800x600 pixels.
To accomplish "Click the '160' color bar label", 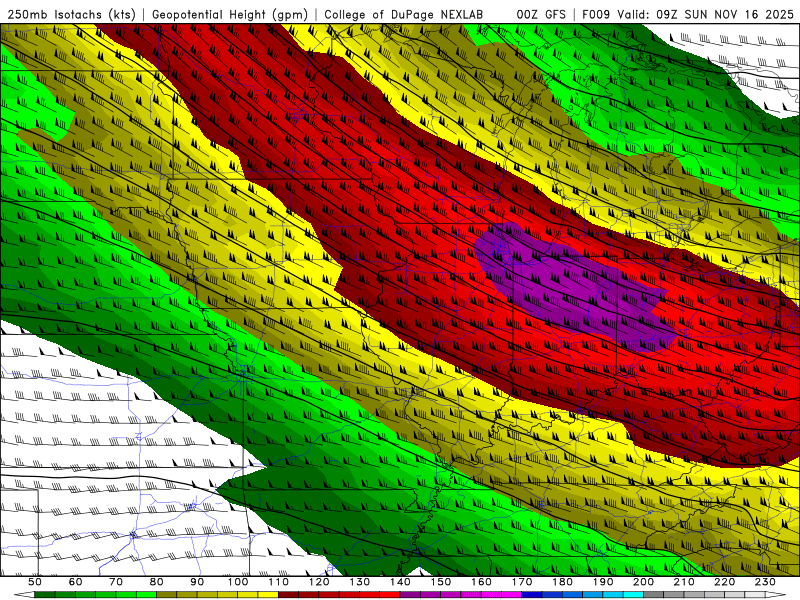I will pyautogui.click(x=481, y=582).
